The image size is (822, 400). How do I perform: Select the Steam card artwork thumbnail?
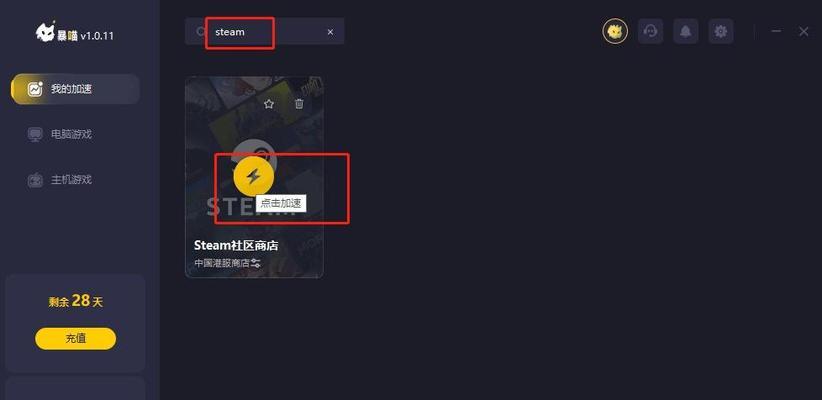pos(254,155)
